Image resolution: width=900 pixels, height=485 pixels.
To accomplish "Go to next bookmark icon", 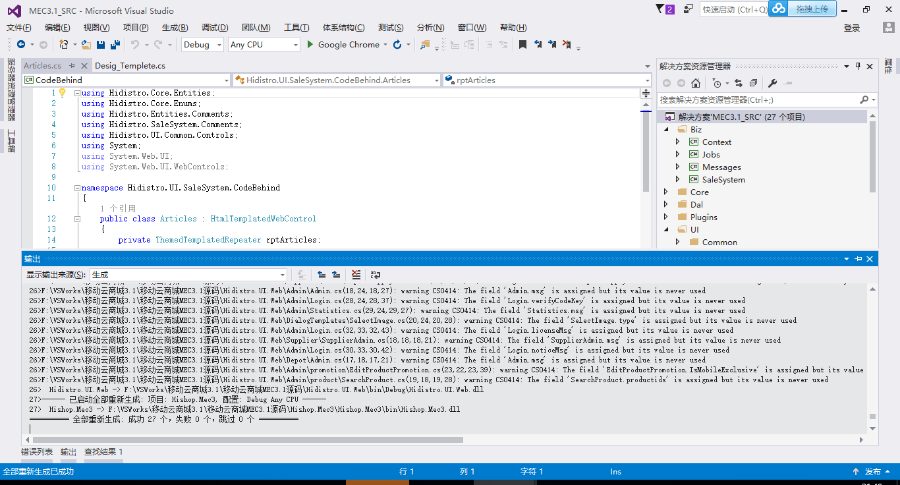I will pos(552,44).
